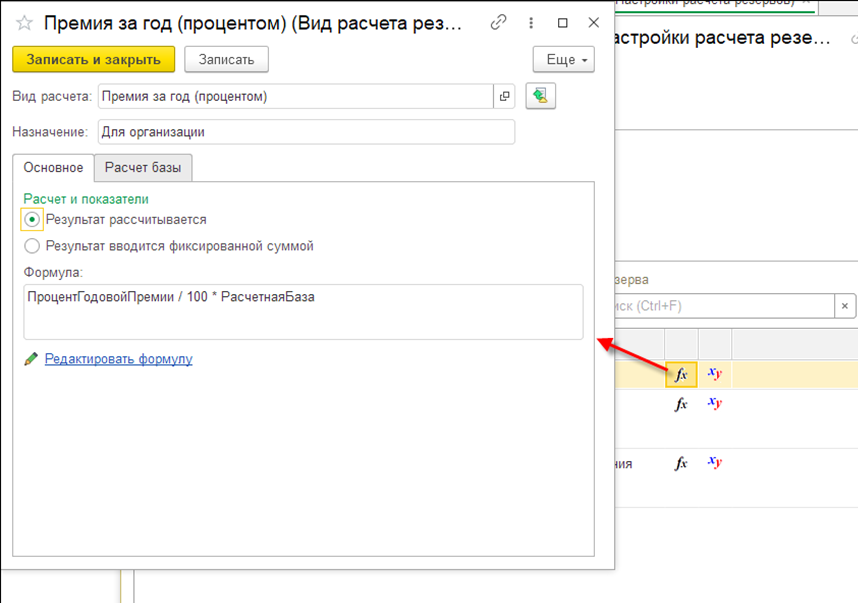858x603 pixels.
Task: Open the Основное tab
Action: click(53, 168)
